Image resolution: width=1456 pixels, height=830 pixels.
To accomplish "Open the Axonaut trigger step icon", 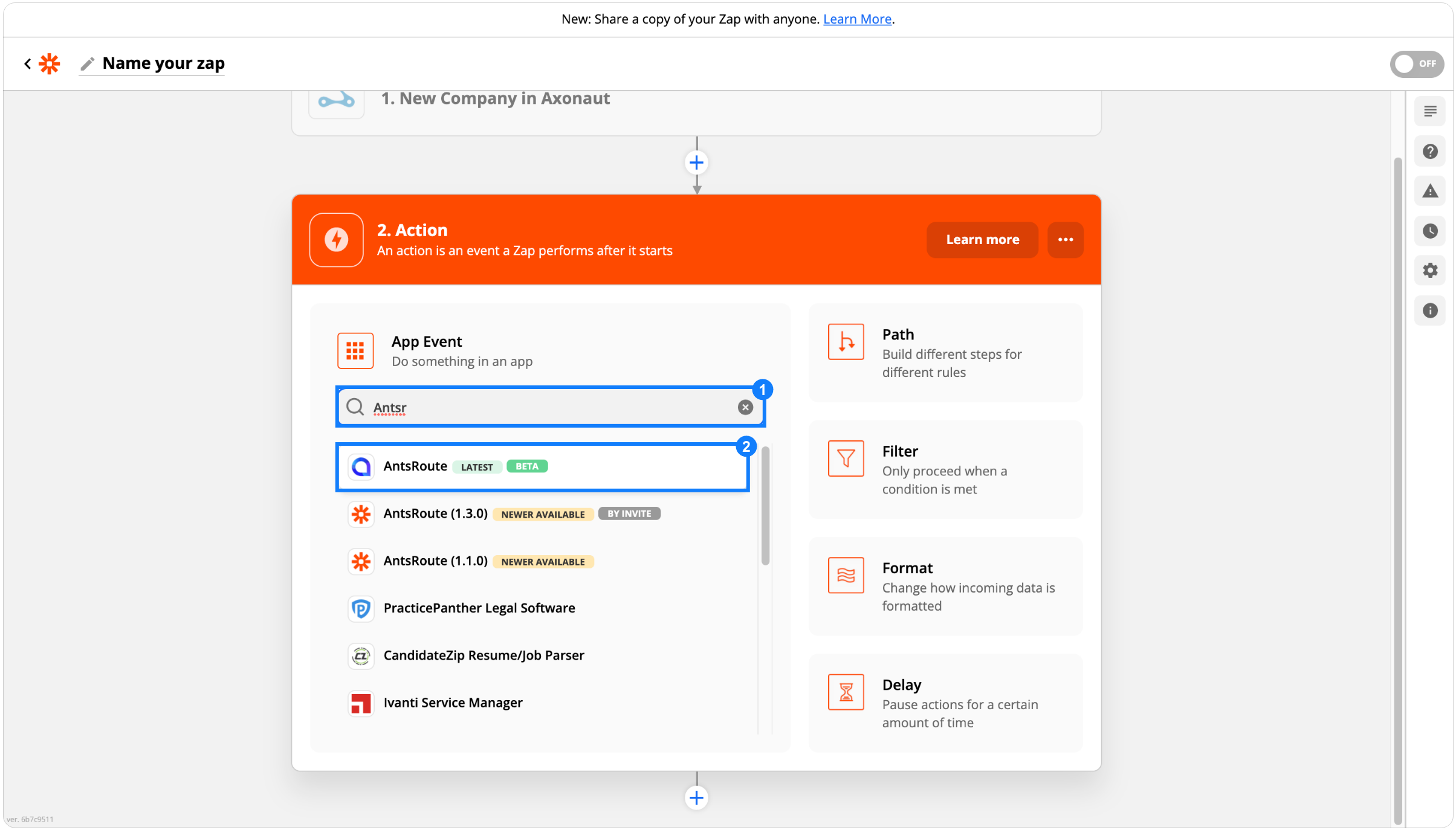I will click(x=337, y=100).
